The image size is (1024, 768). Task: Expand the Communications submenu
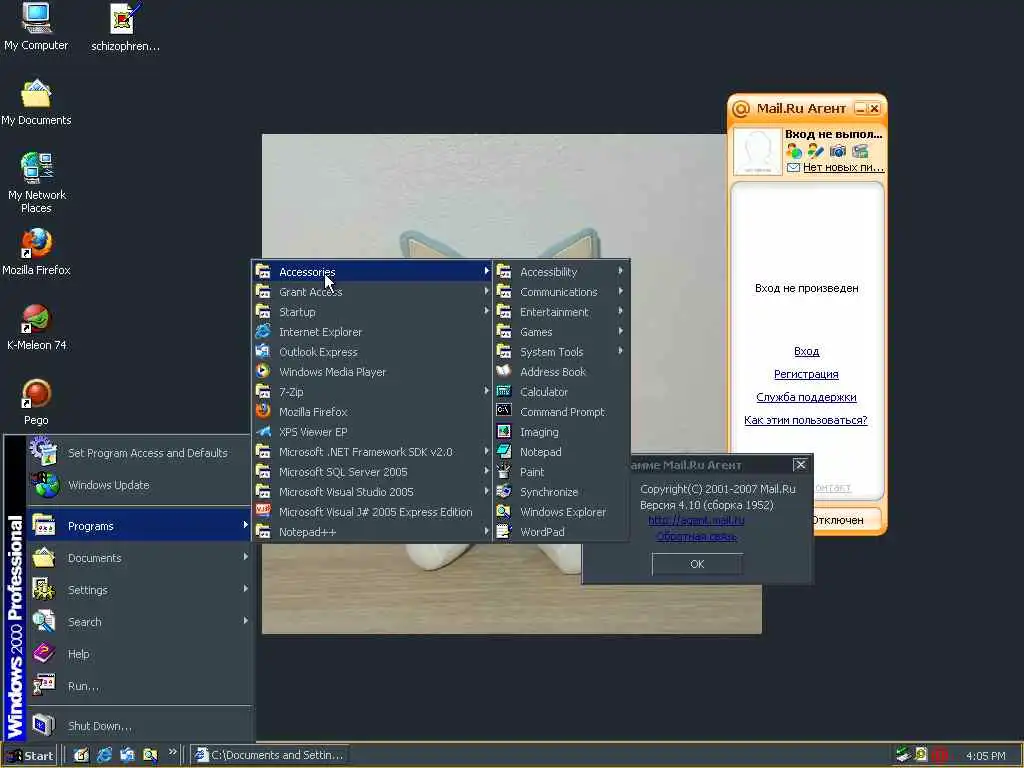click(561, 292)
